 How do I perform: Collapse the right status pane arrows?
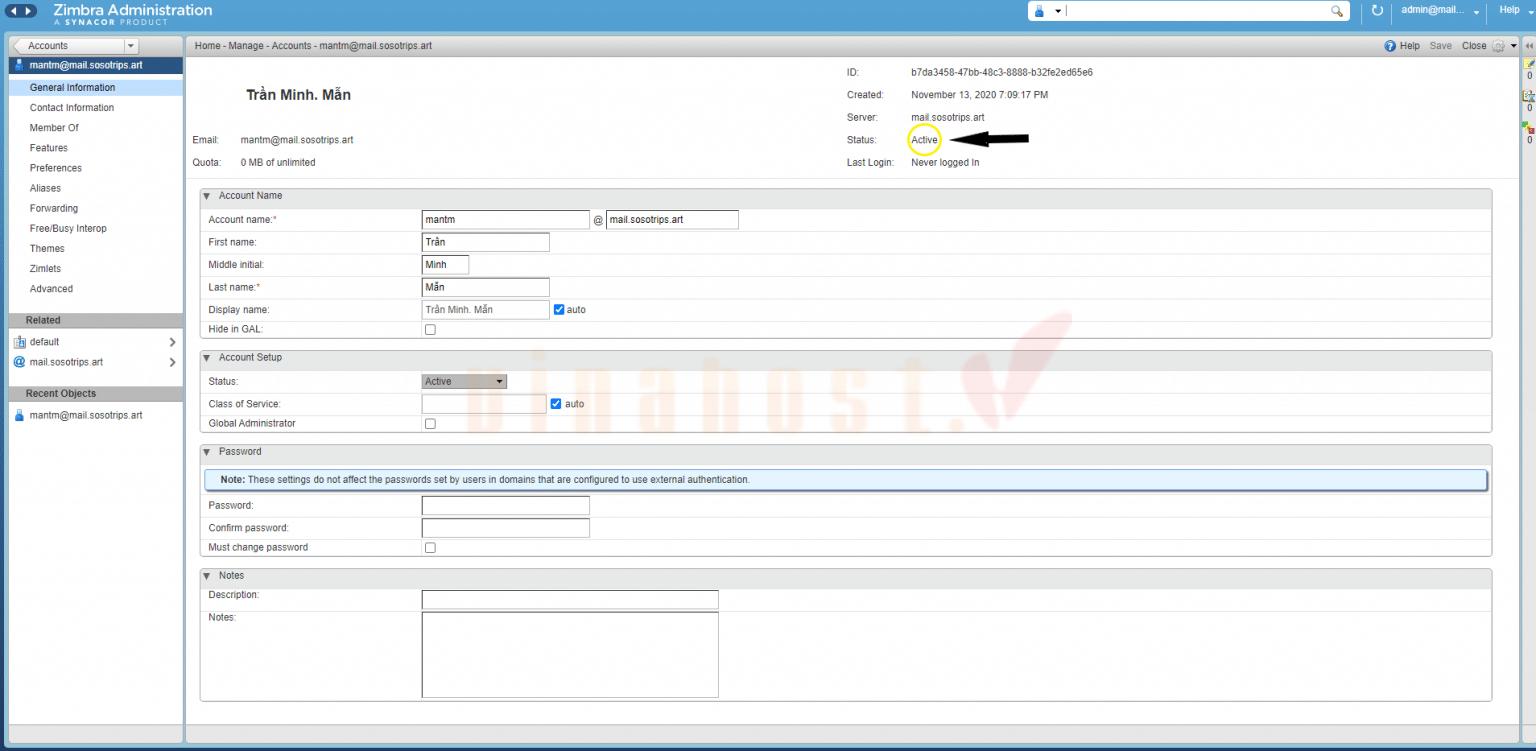[1528, 46]
